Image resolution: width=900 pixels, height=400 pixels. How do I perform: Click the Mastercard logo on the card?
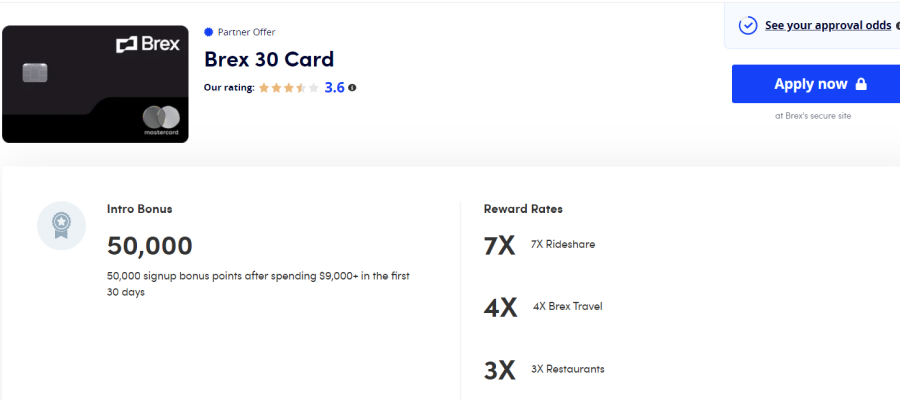pyautogui.click(x=161, y=121)
